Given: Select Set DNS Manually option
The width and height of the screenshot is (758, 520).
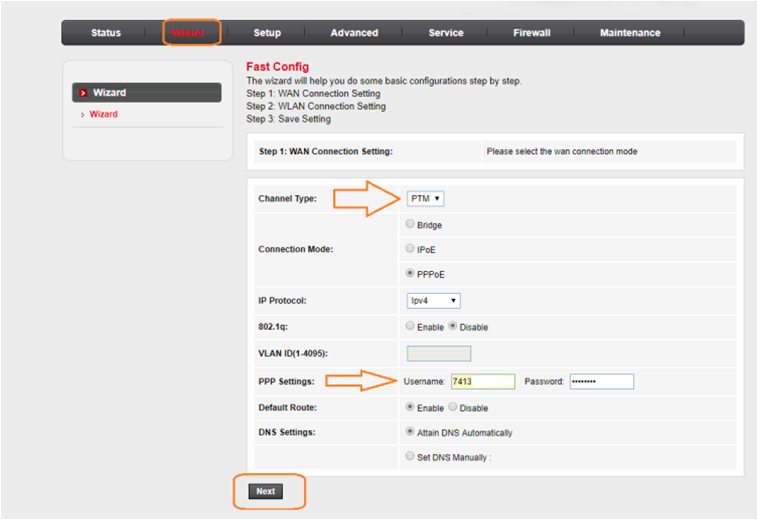Looking at the screenshot, I should pyautogui.click(x=410, y=456).
